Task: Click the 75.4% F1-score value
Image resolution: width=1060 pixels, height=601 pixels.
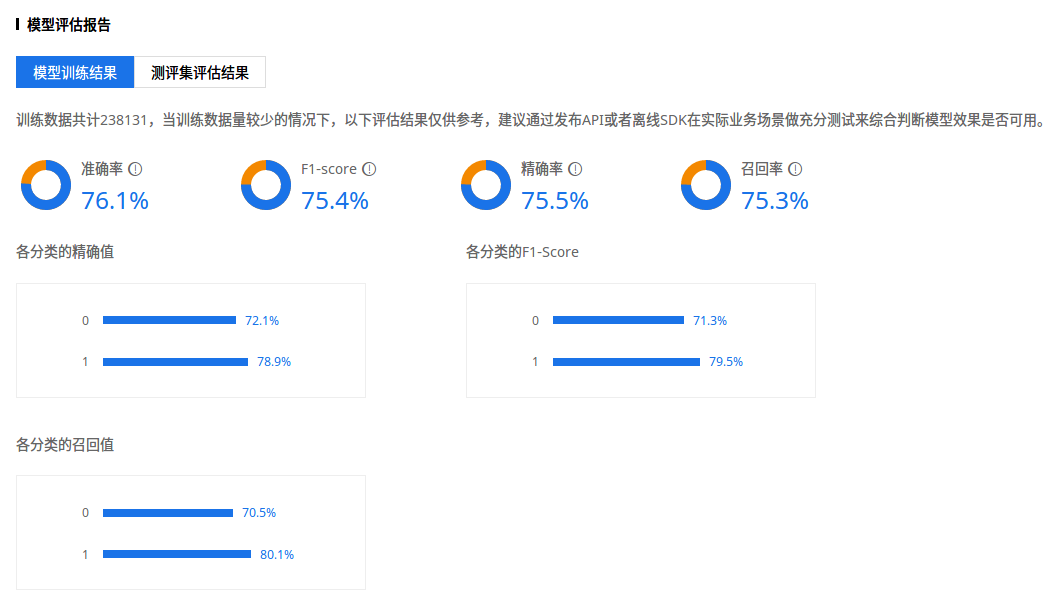Action: pyautogui.click(x=335, y=201)
